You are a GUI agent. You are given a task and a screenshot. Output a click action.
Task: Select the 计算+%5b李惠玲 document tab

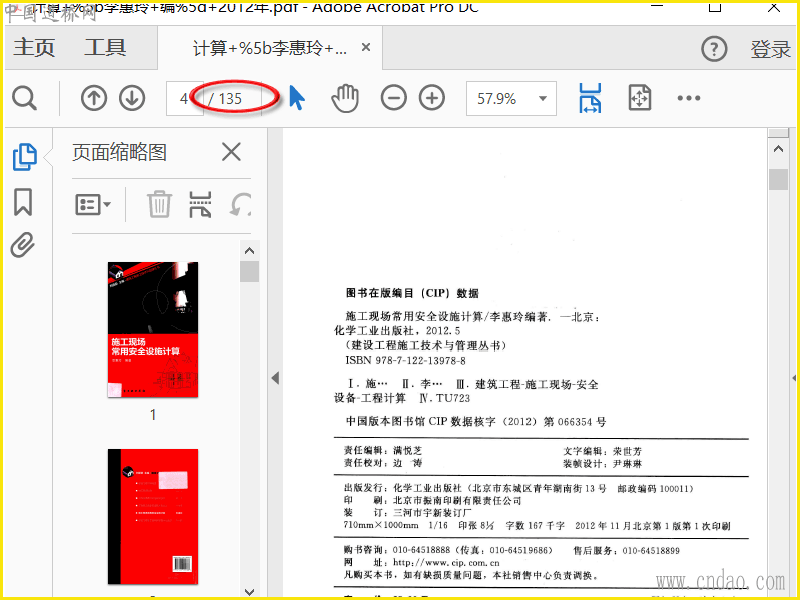pyautogui.click(x=269, y=48)
